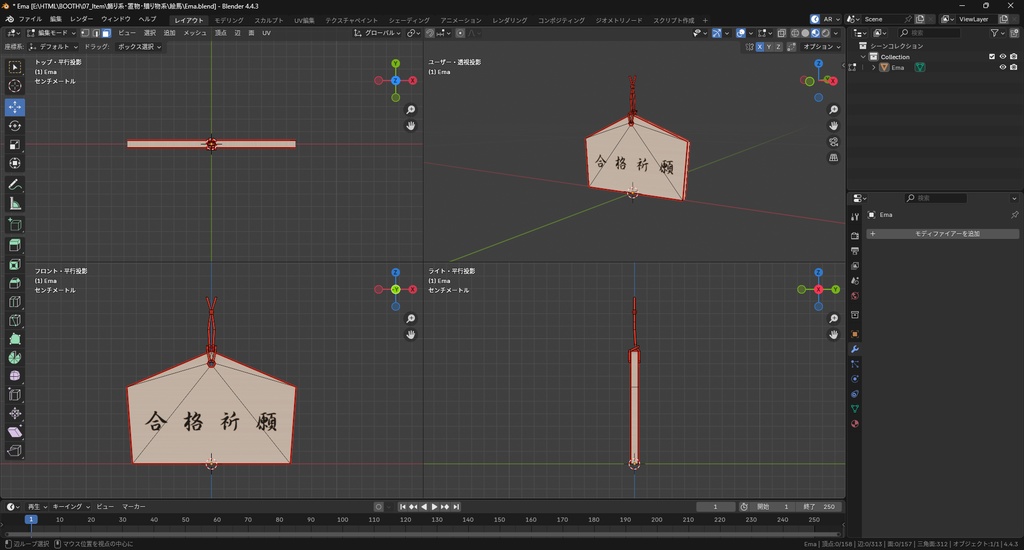Open the Render properties tab
Image resolution: width=1024 pixels, height=550 pixels.
(x=854, y=236)
